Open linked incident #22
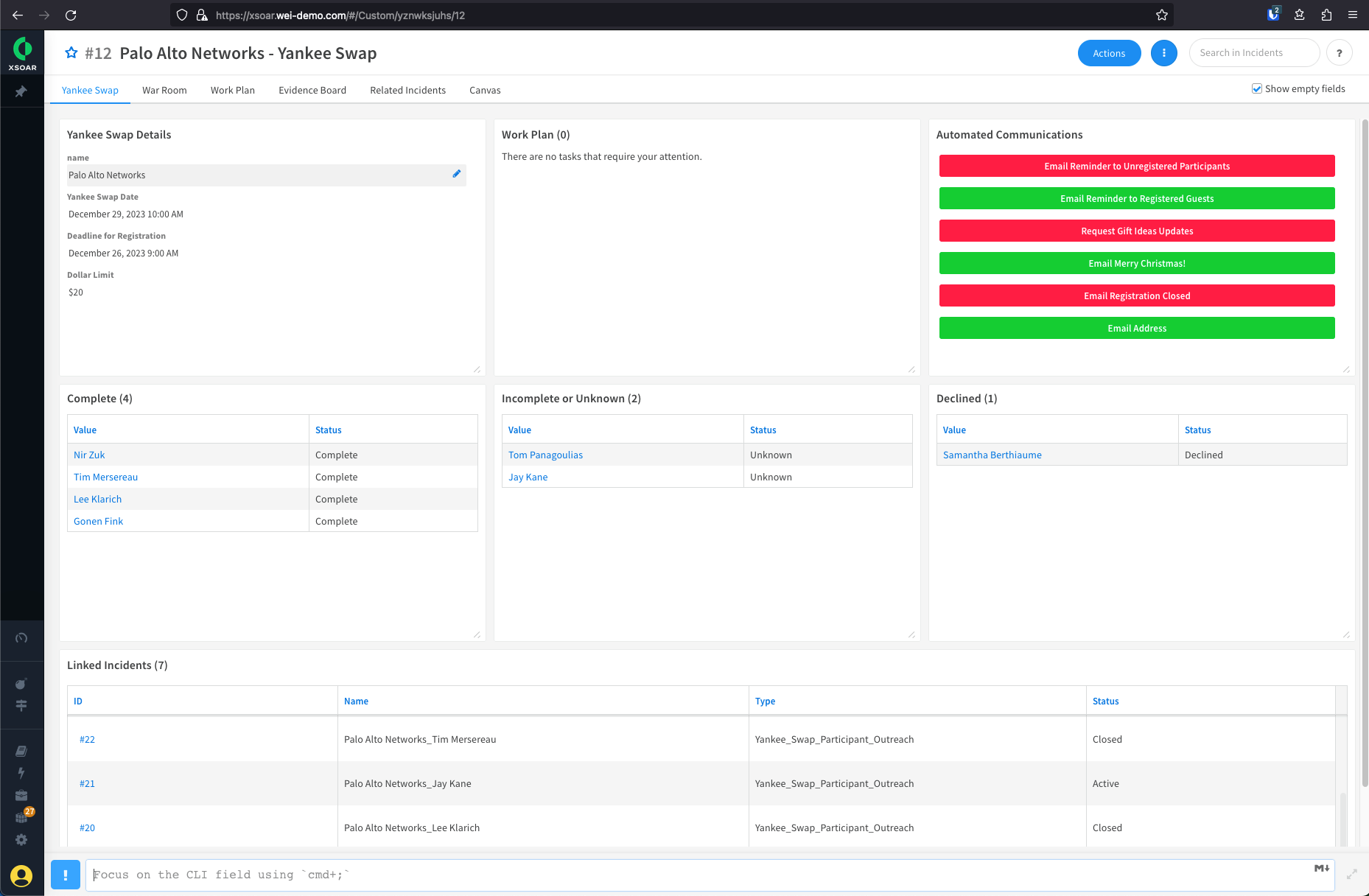This screenshot has height=896, width=1369. 87,739
